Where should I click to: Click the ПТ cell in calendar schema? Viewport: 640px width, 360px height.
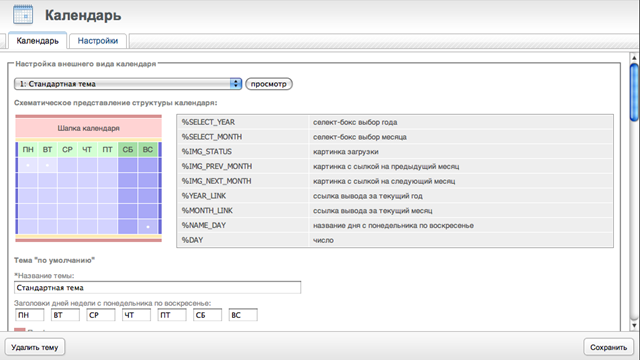click(107, 149)
